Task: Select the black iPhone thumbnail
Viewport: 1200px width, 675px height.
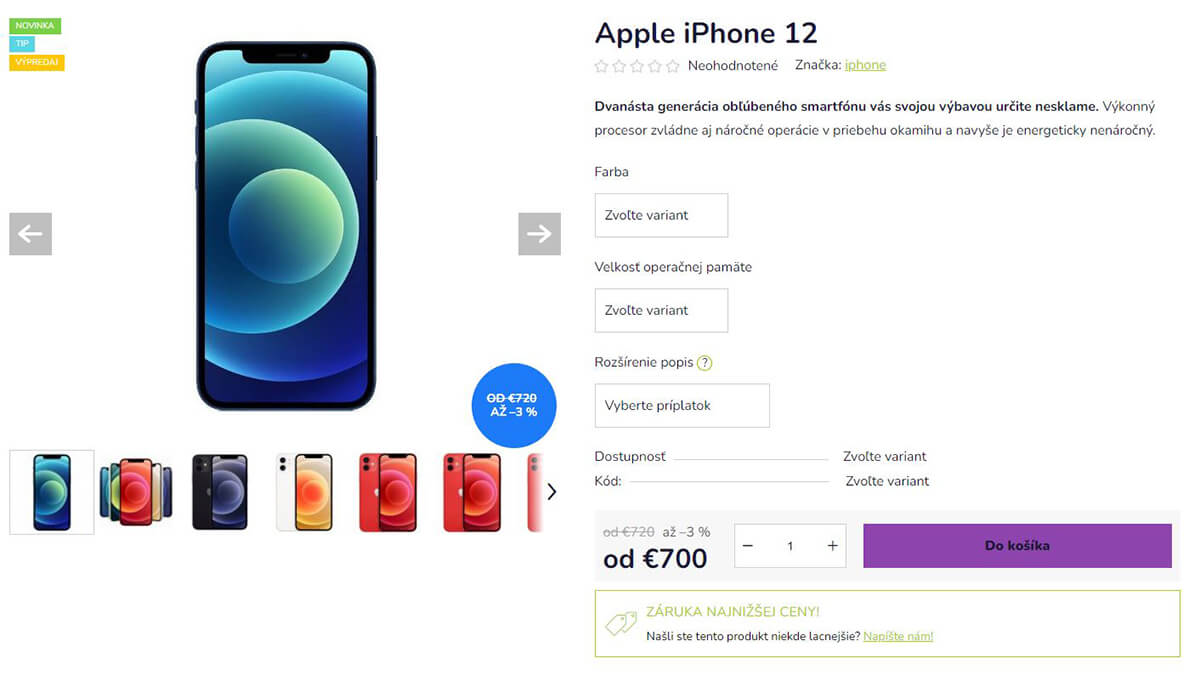Action: tap(220, 492)
